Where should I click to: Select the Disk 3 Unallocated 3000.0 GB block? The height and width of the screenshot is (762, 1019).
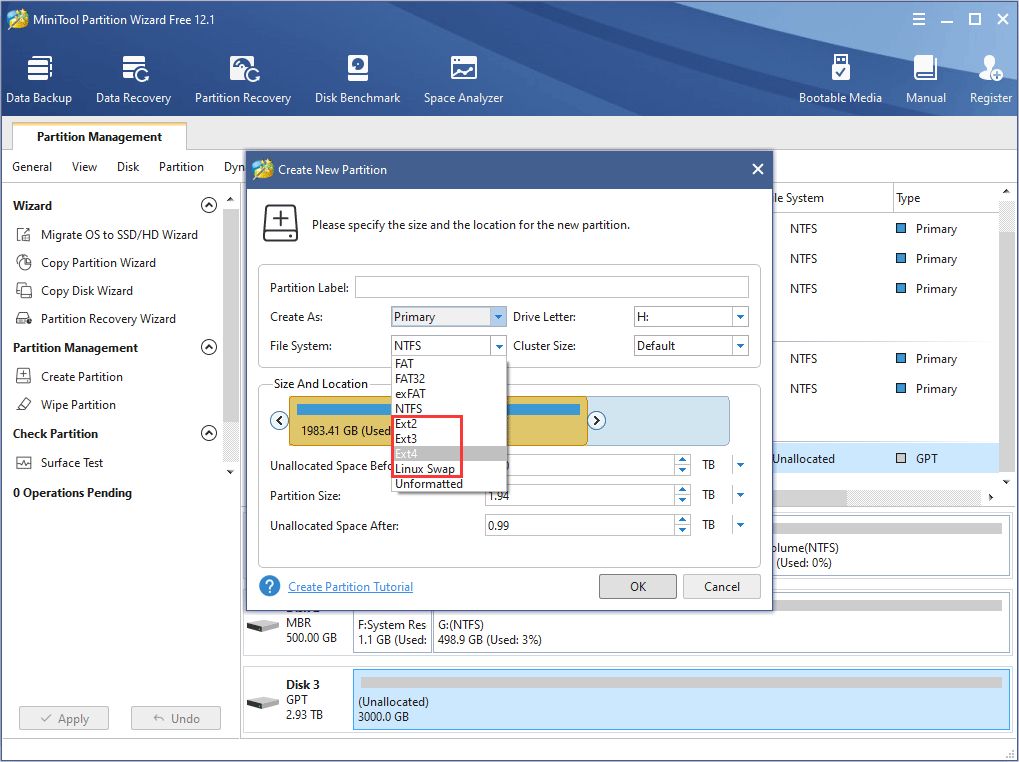tap(681, 700)
